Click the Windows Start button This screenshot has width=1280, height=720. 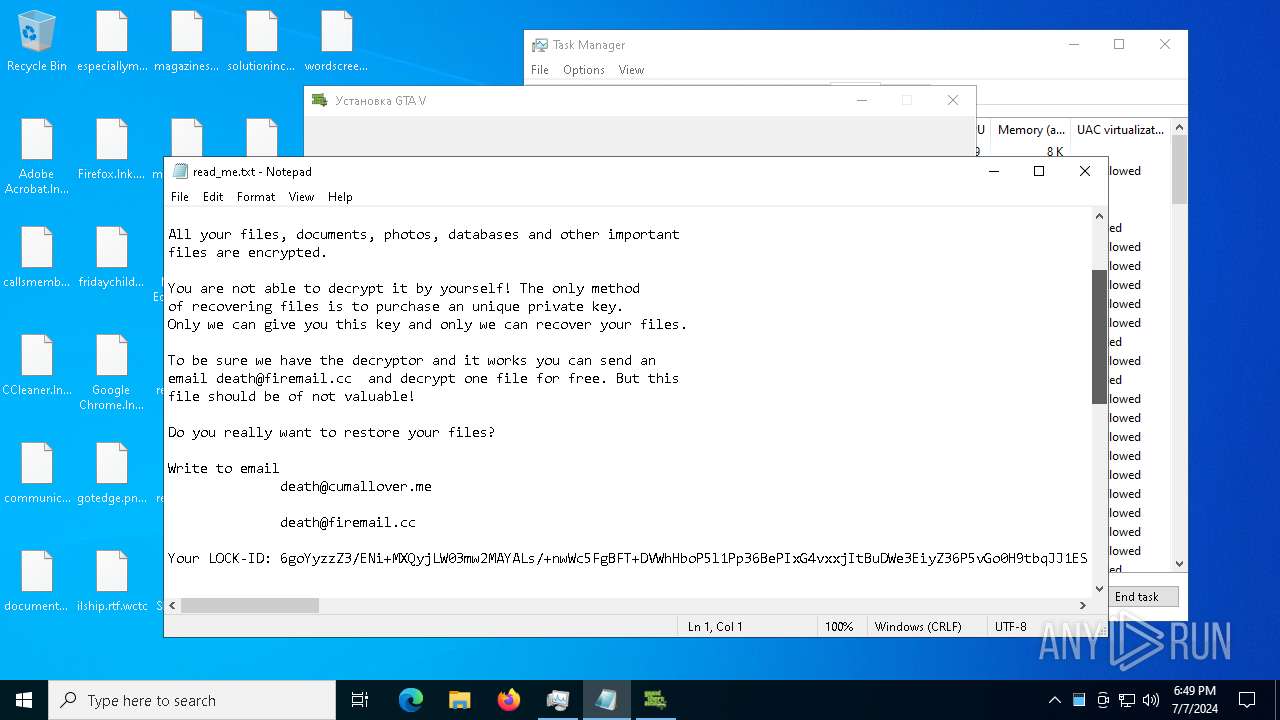click(24, 700)
